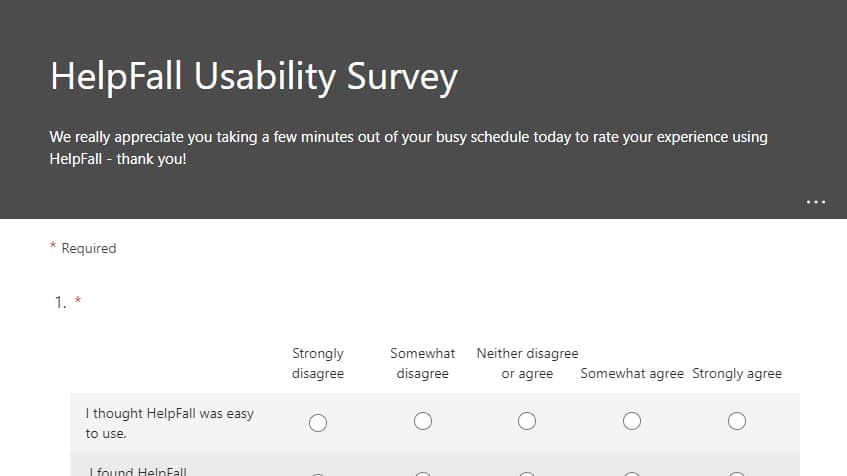Click the 'I thought HelpFall was easy' statement
This screenshot has width=847, height=476.
(169, 423)
